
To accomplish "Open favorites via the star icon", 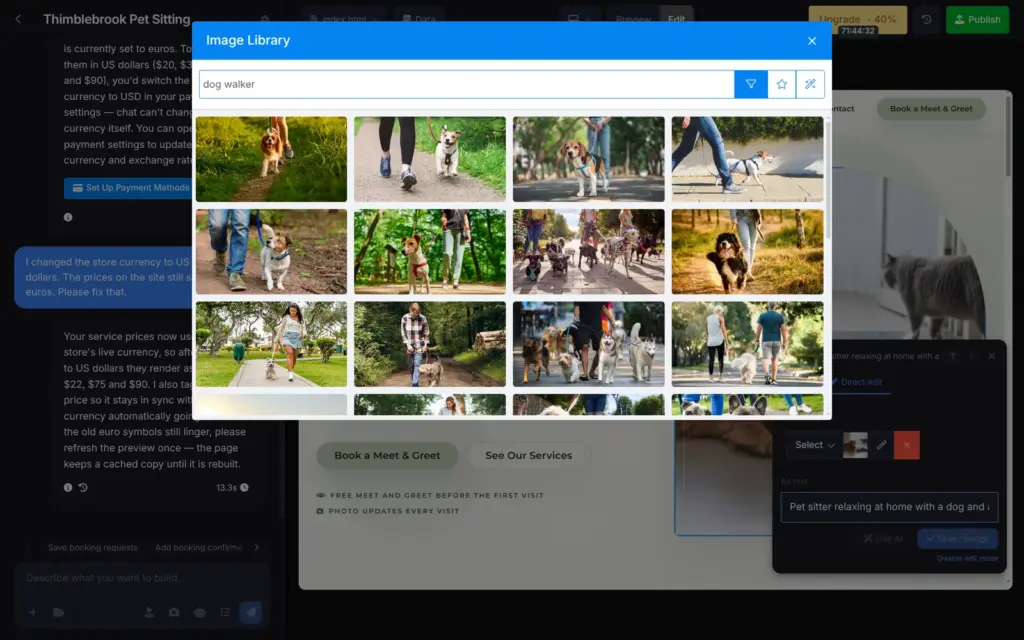I will click(782, 84).
